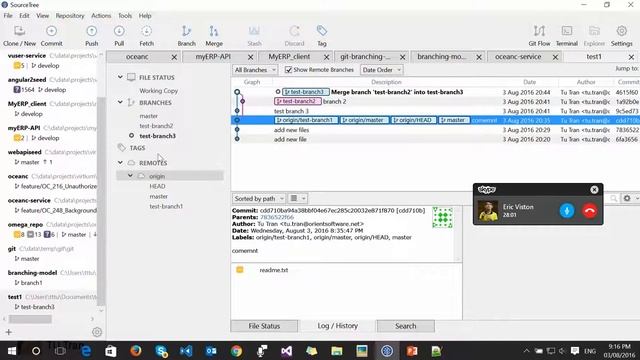Click the Pull toolbar icon
The height and width of the screenshot is (360, 640).
[119, 31]
